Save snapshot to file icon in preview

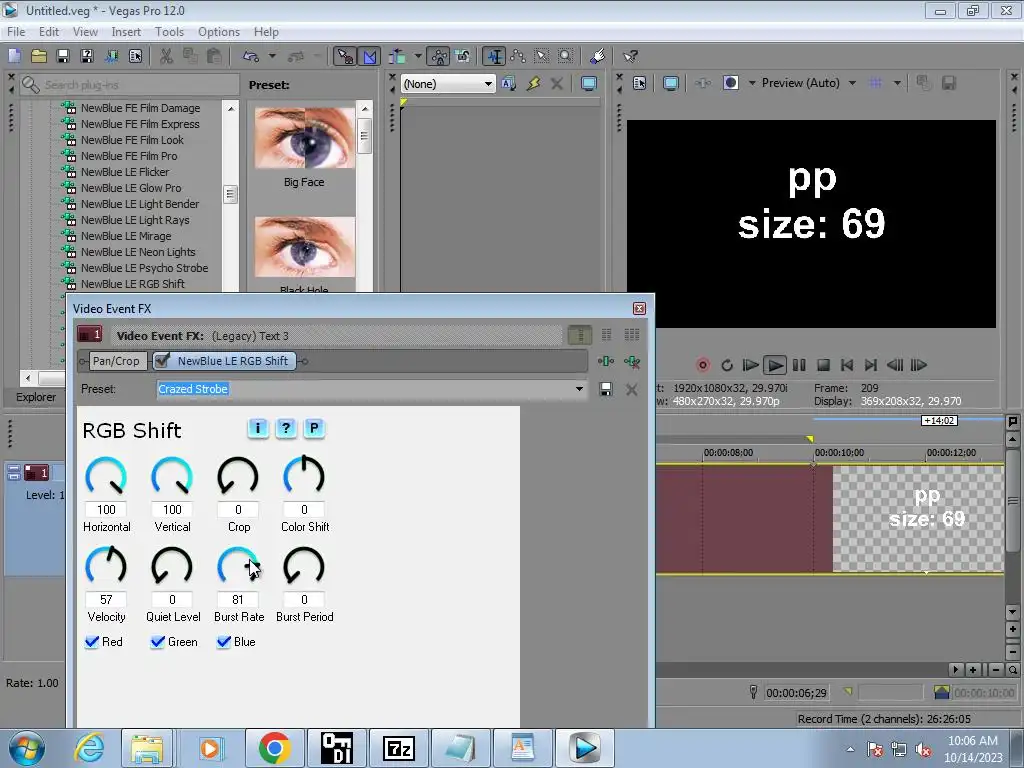[949, 83]
